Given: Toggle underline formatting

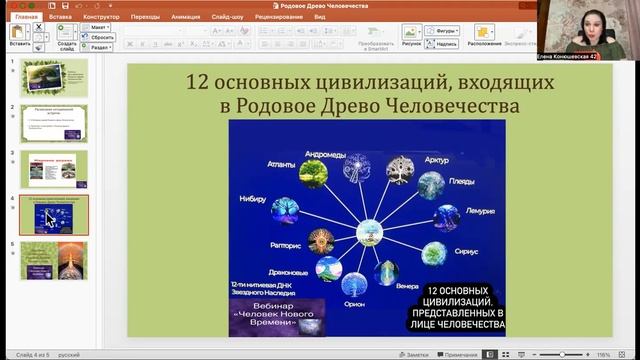Looking at the screenshot, I should tap(155, 44).
